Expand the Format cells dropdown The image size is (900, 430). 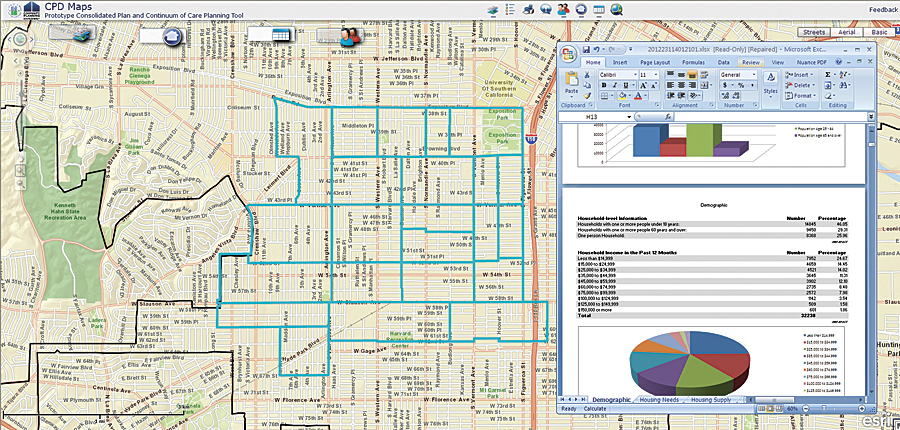pyautogui.click(x=814, y=95)
